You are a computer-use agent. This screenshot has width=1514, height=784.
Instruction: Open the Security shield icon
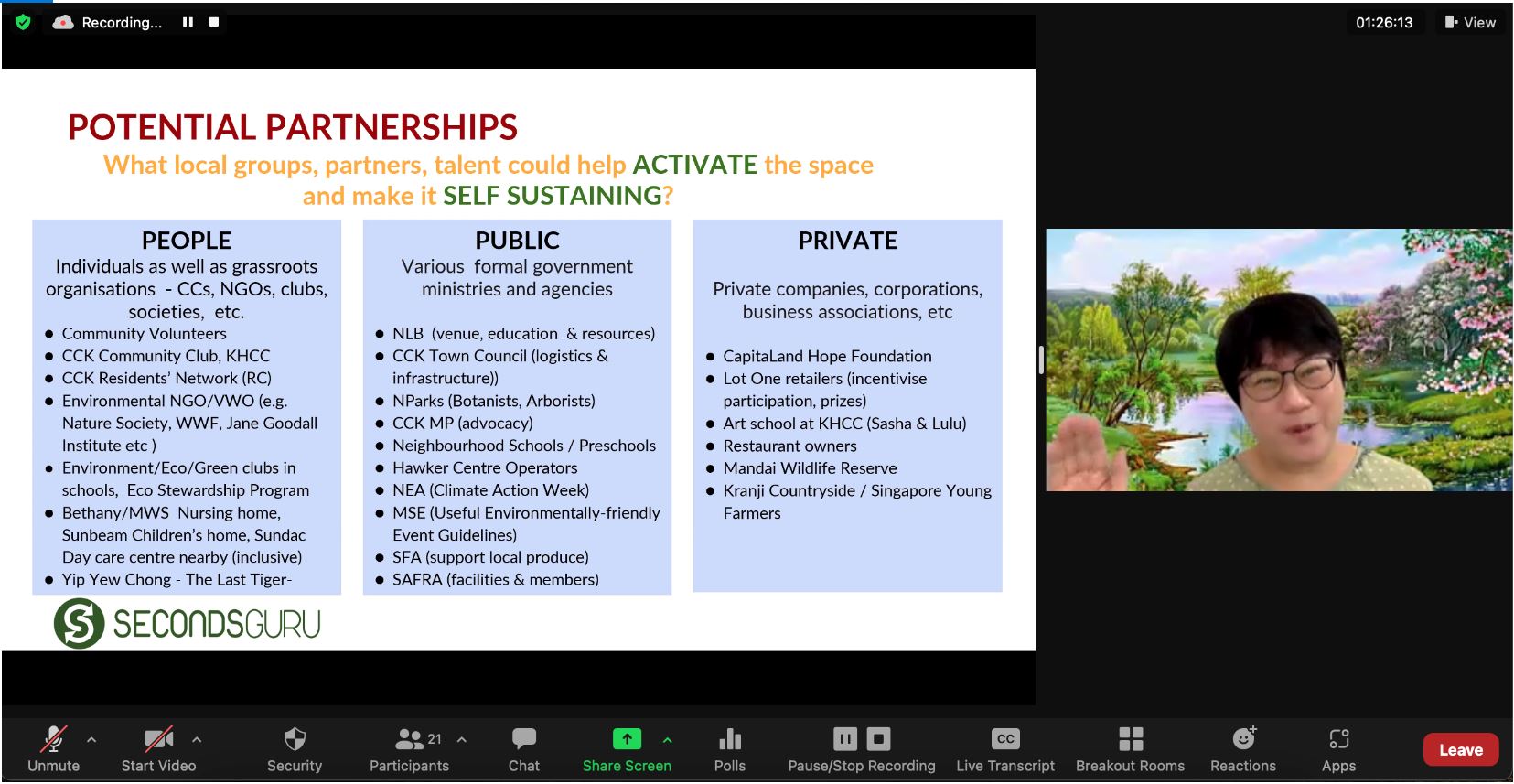[294, 739]
